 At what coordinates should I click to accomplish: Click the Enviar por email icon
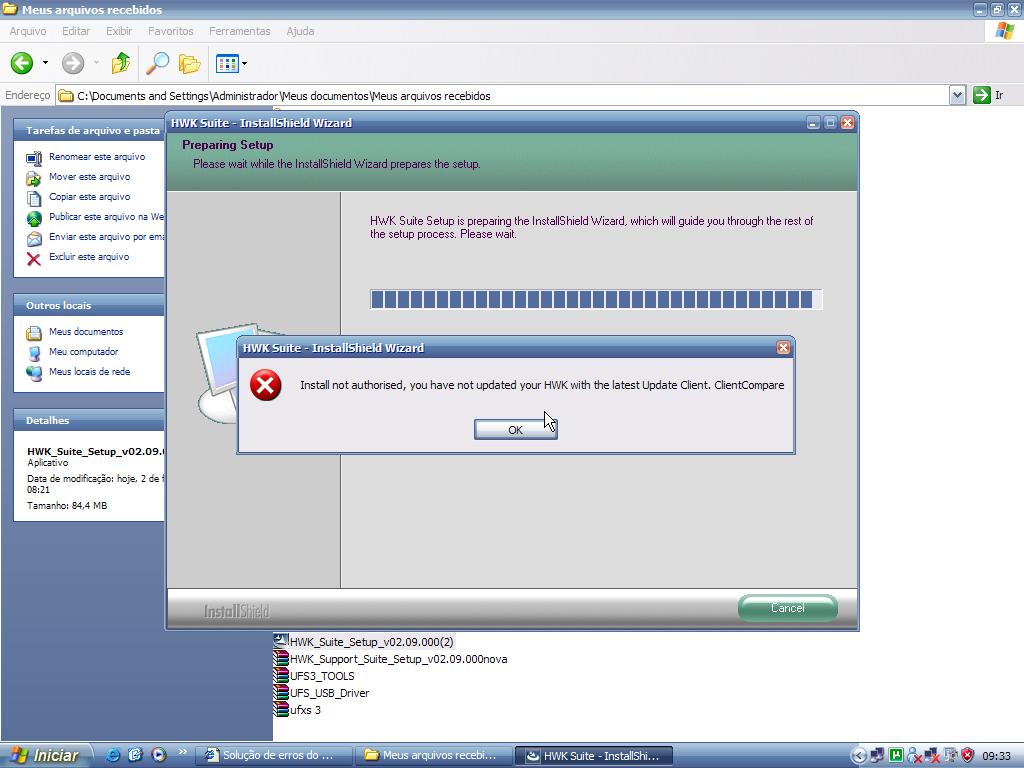pyautogui.click(x=34, y=238)
